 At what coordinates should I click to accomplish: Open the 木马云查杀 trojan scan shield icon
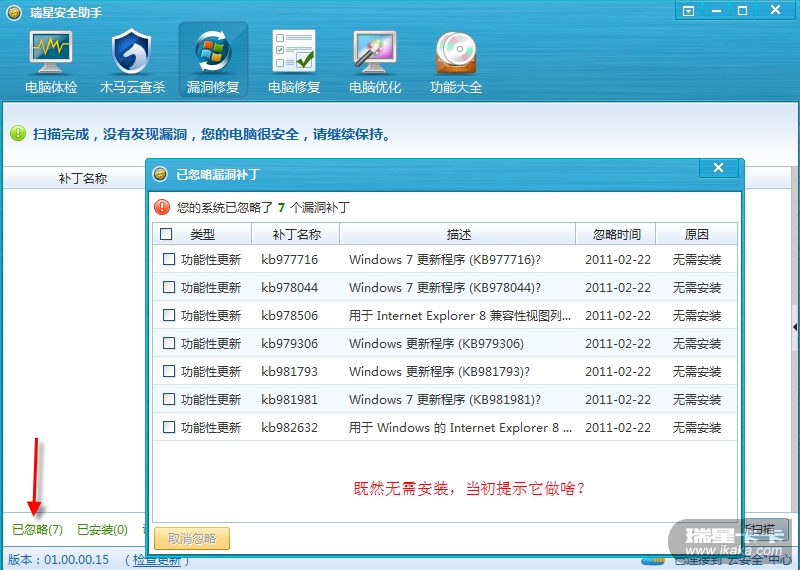tap(132, 61)
